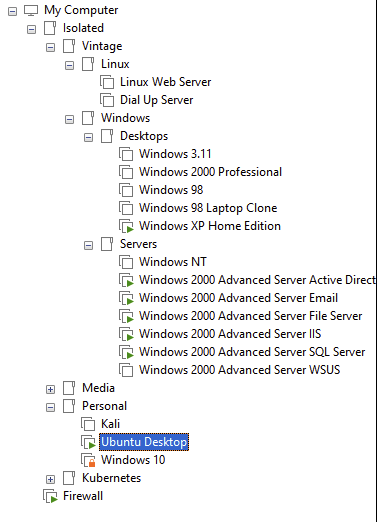
Task: Select the Firewall virtual machine
Action: click(x=83, y=496)
